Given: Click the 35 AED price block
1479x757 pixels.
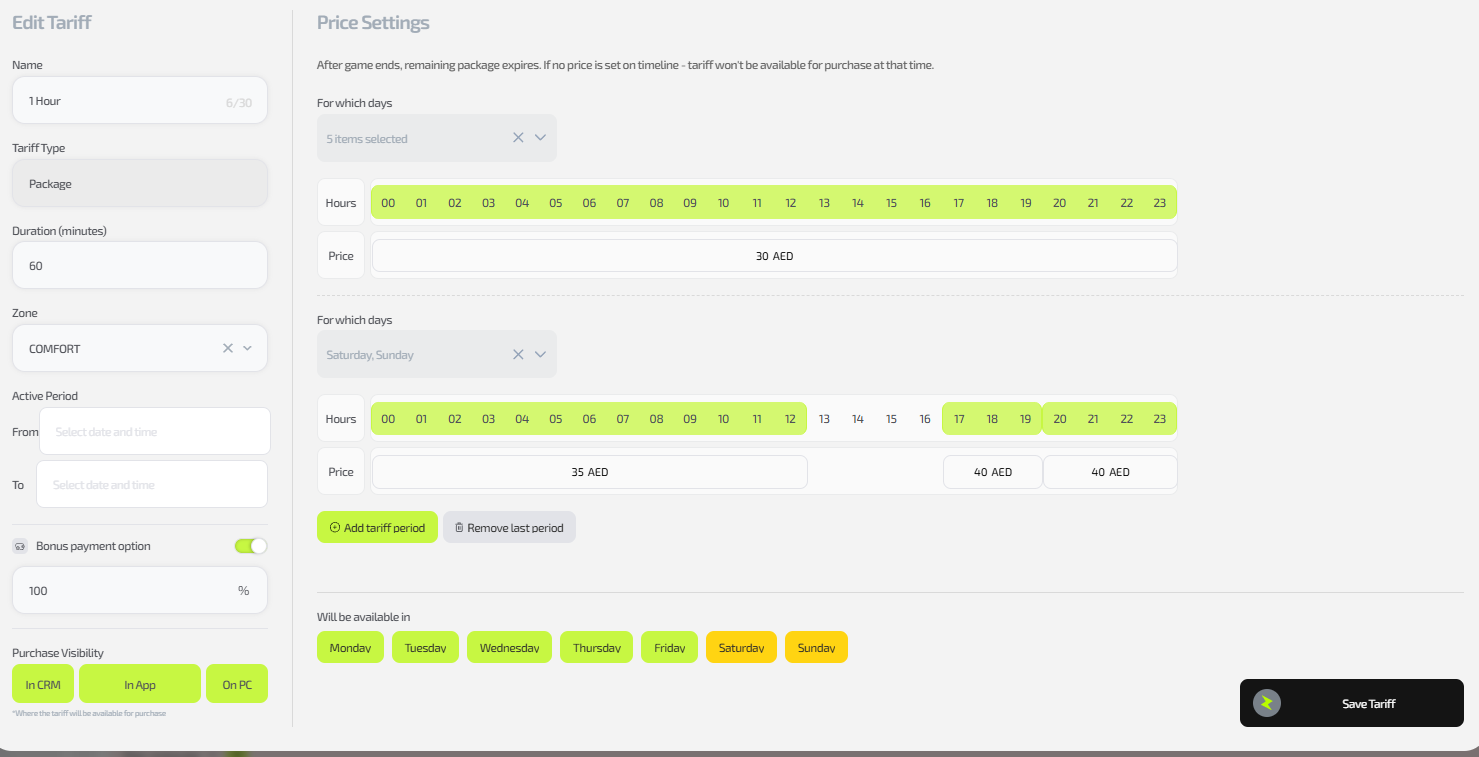Looking at the screenshot, I should [589, 472].
